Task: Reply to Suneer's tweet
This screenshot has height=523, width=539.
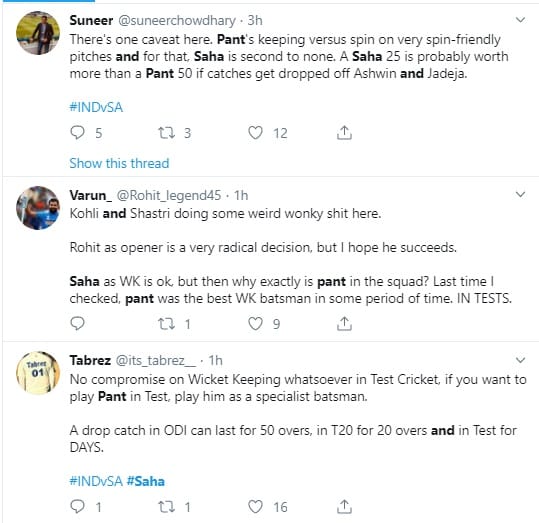Action: [77, 132]
